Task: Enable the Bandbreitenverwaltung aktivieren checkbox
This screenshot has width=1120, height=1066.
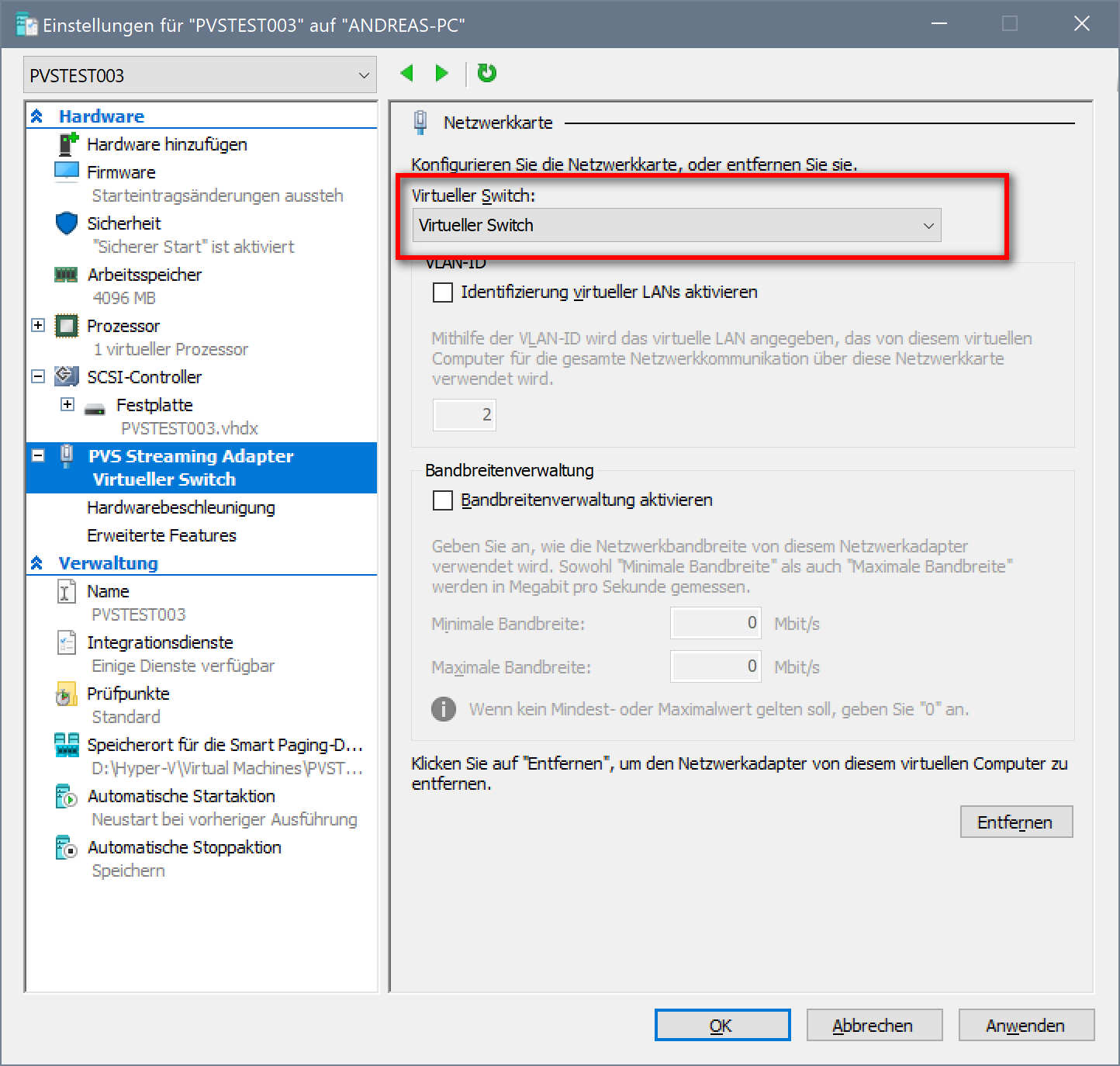Action: click(443, 500)
